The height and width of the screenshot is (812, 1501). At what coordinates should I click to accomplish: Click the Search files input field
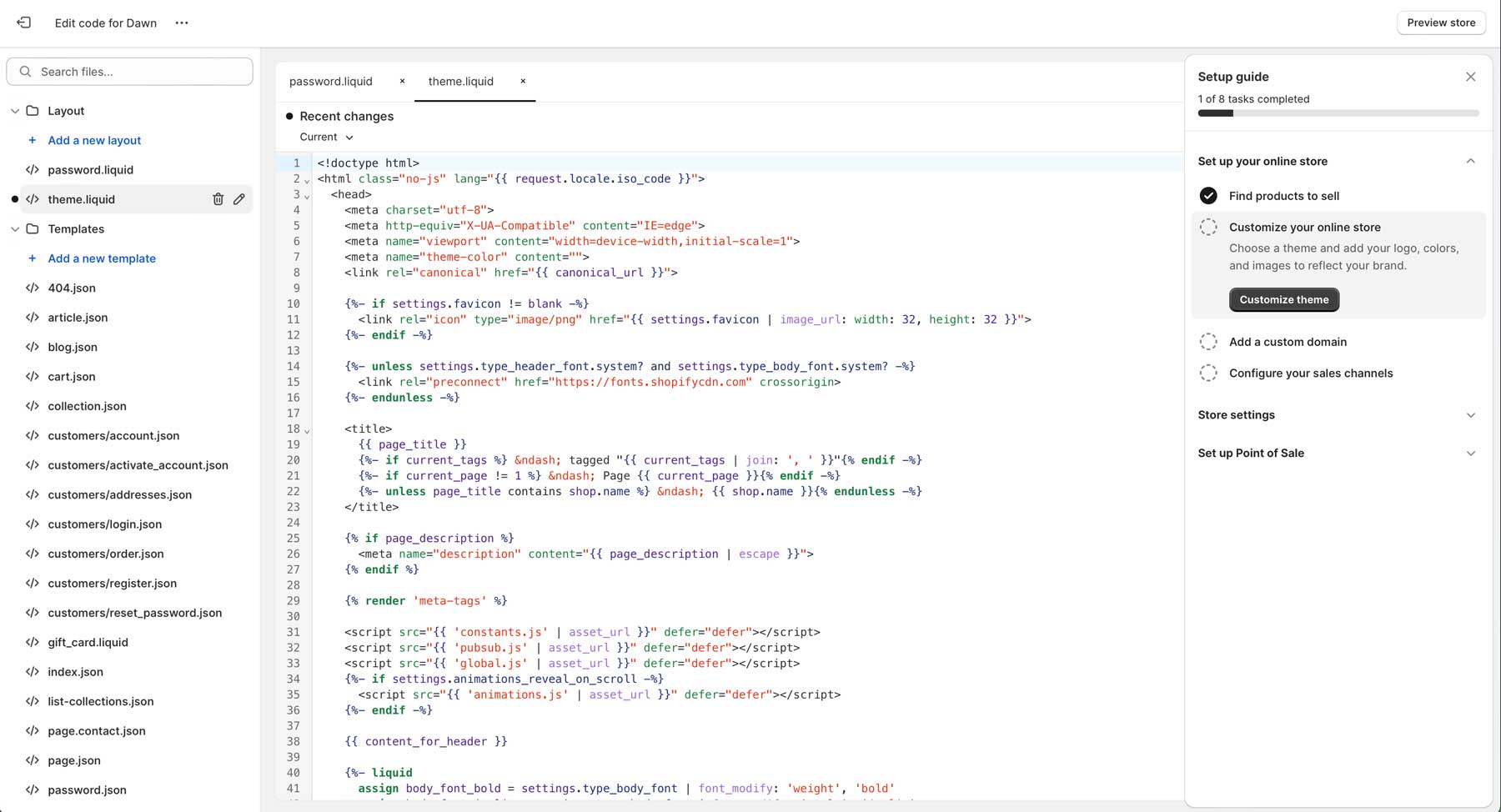(x=138, y=72)
